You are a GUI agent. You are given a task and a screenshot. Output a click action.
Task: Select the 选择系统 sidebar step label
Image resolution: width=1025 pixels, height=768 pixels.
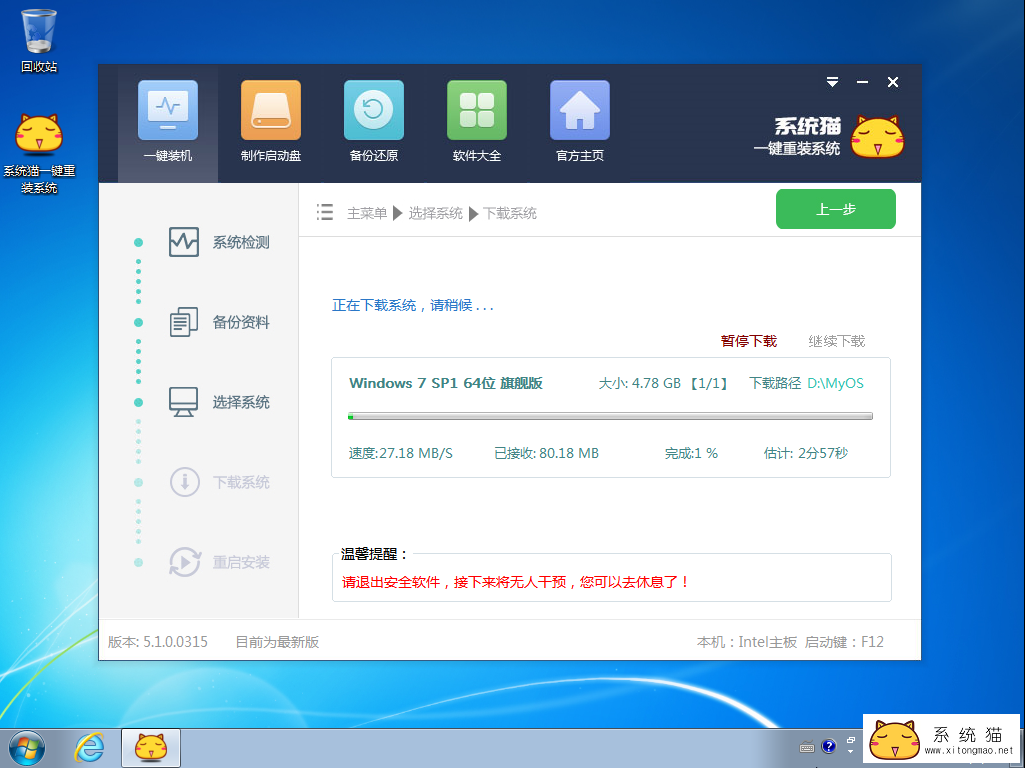[241, 402]
